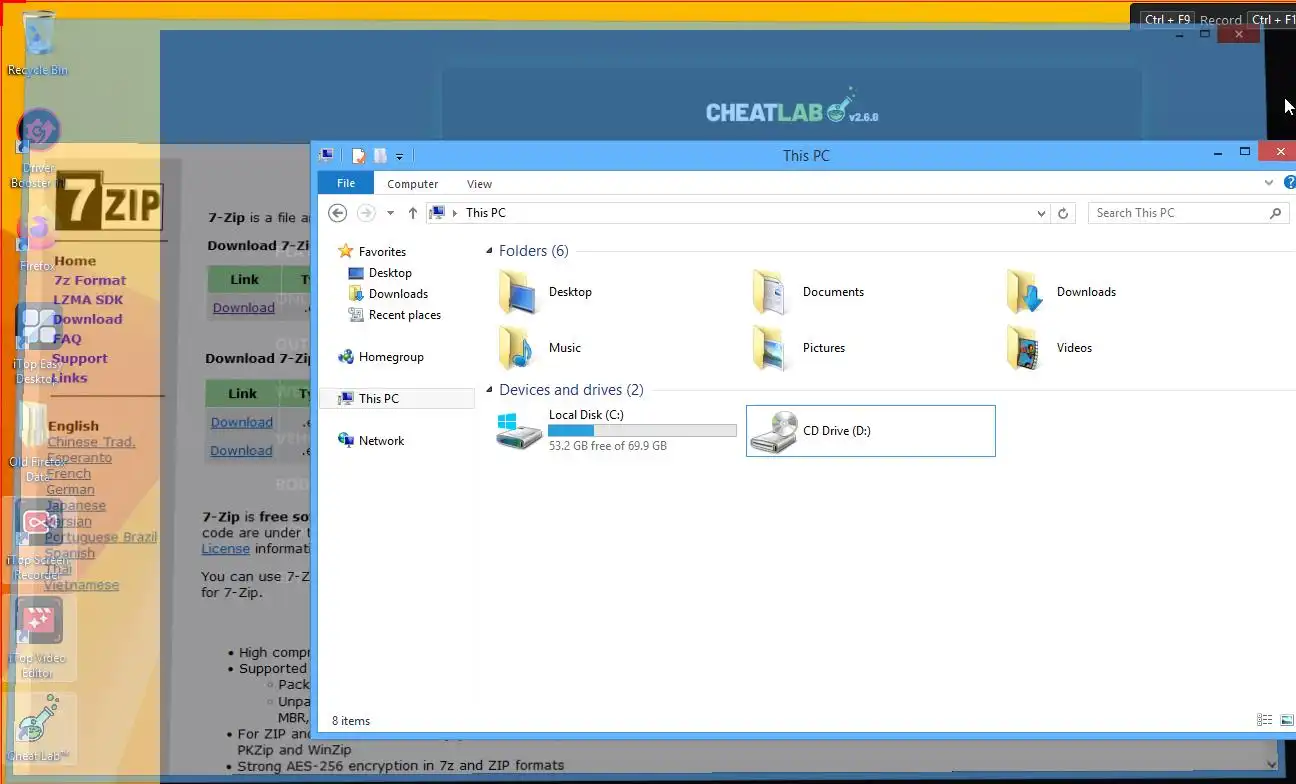1296x784 pixels.
Task: Click the breadcrumb arrow before This PC
Action: [455, 213]
